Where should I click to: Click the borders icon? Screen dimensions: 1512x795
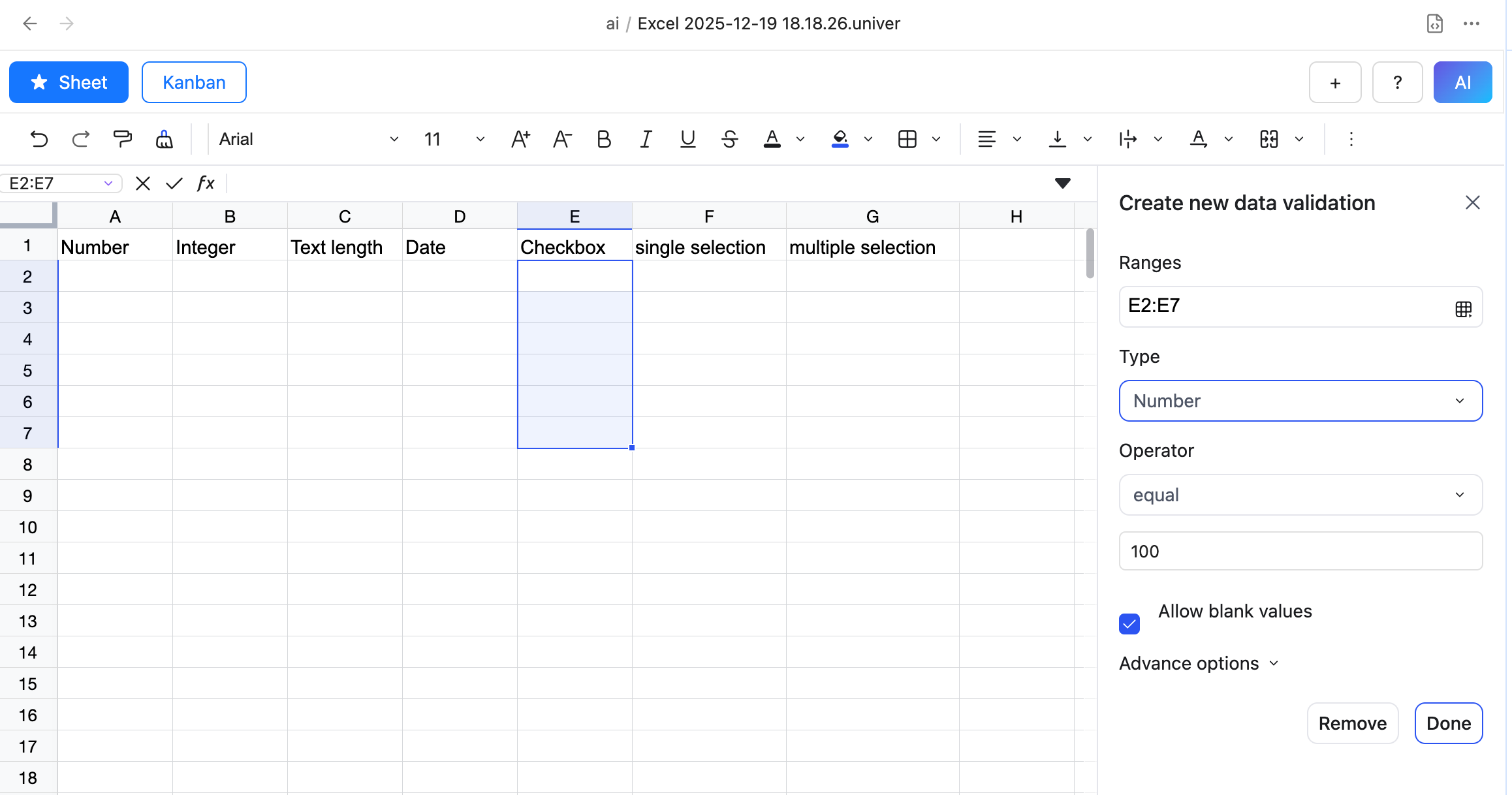[x=907, y=139]
